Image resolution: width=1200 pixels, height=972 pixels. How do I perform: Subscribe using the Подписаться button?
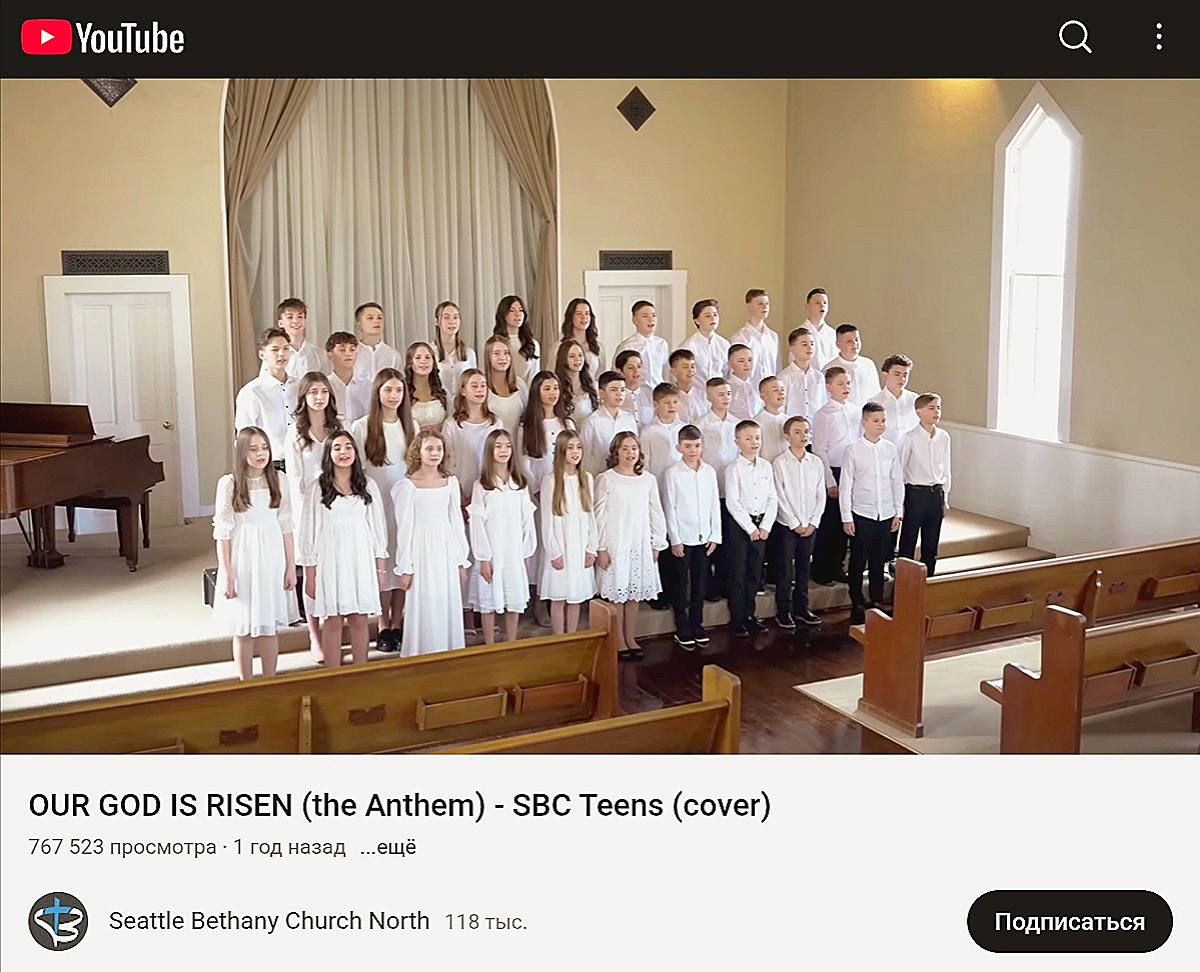pyautogui.click(x=1070, y=921)
